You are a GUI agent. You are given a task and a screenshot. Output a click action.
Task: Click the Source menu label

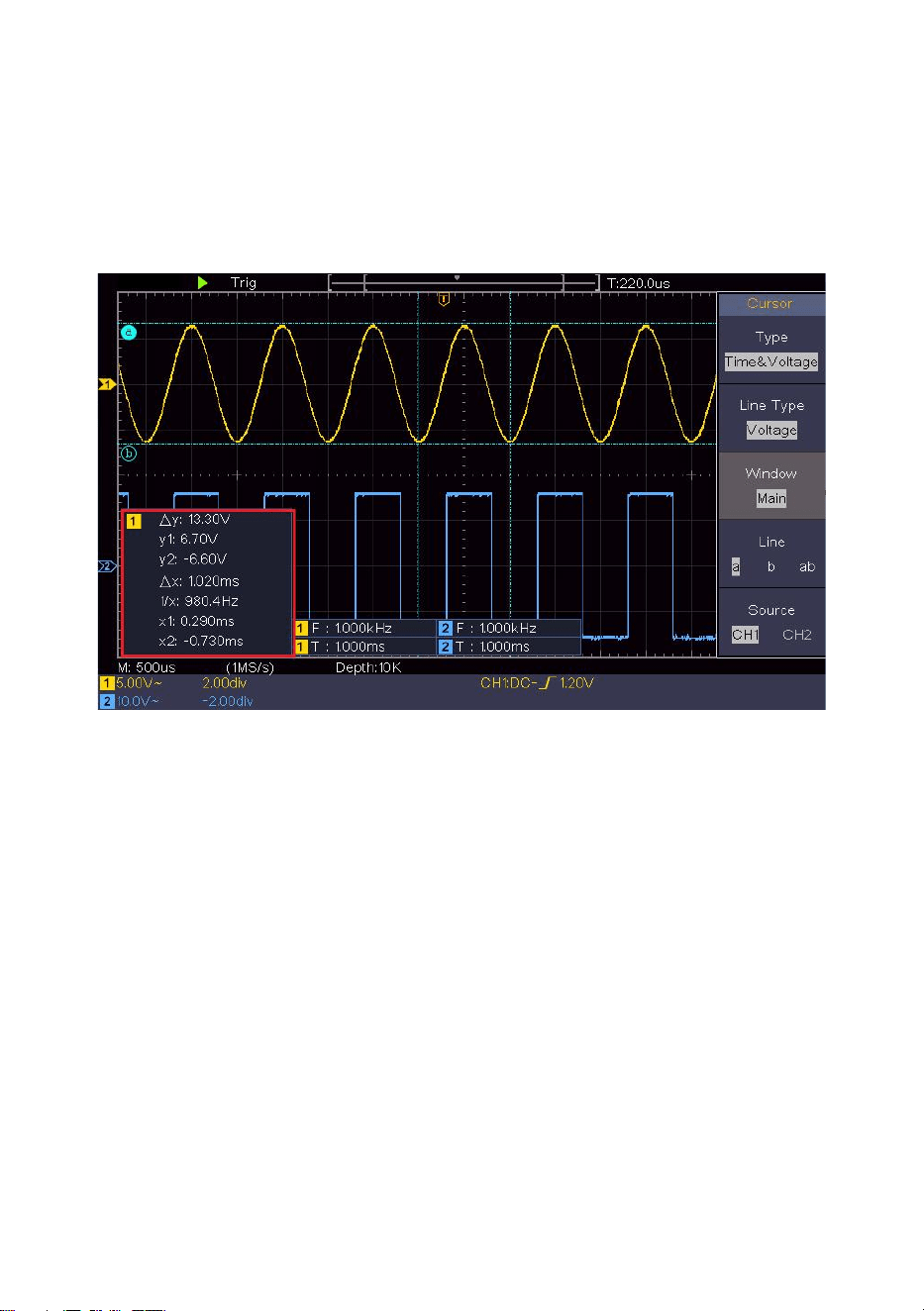(771, 610)
